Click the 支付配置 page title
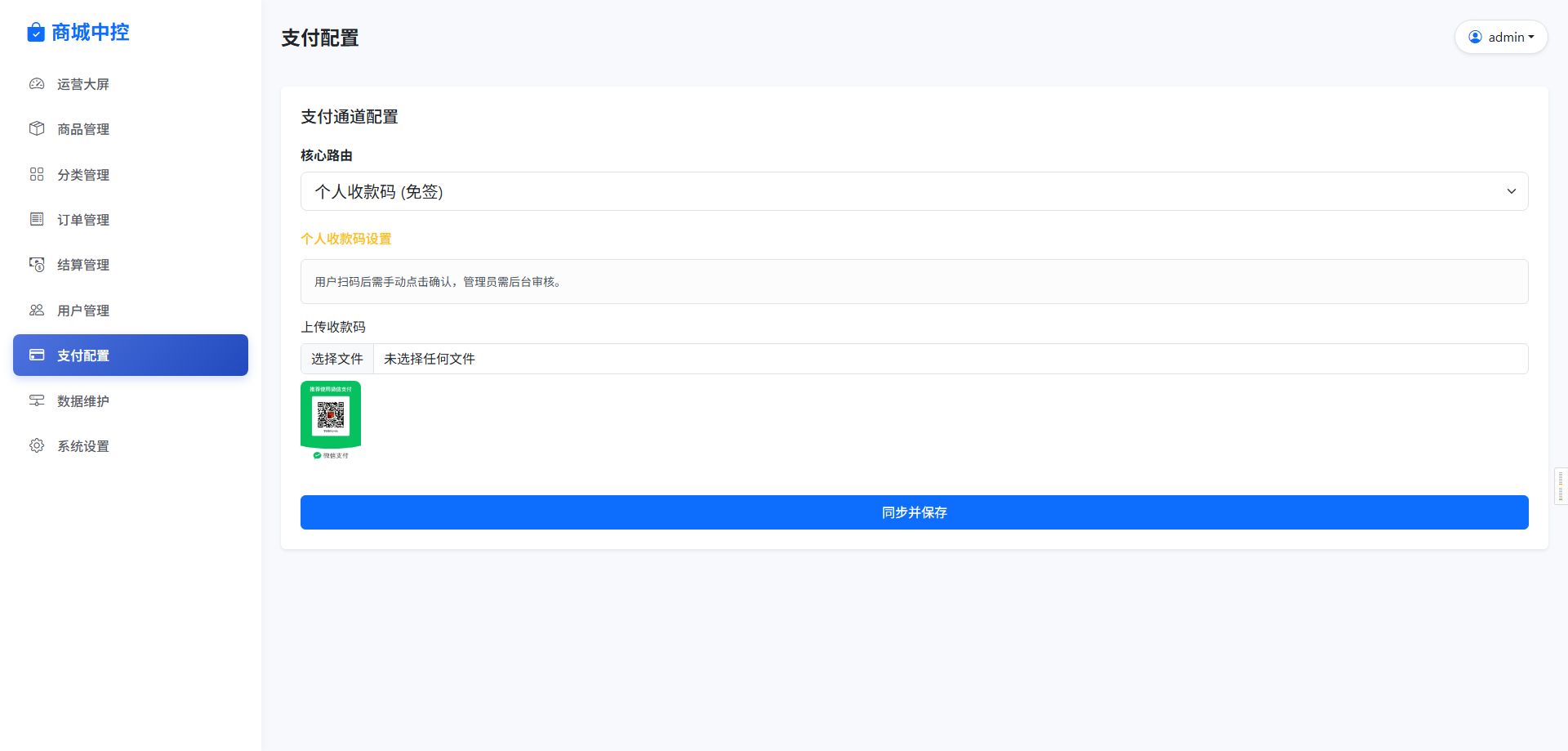 point(320,38)
